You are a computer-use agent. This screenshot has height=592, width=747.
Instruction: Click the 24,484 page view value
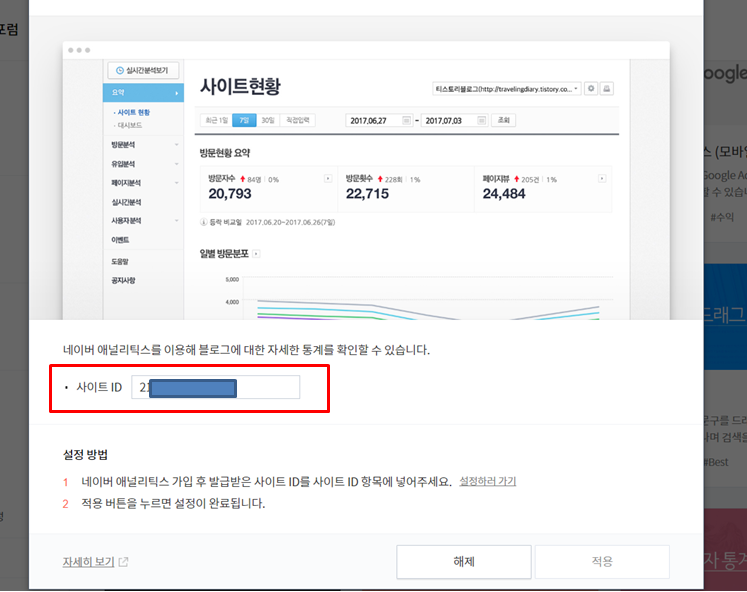coord(504,193)
